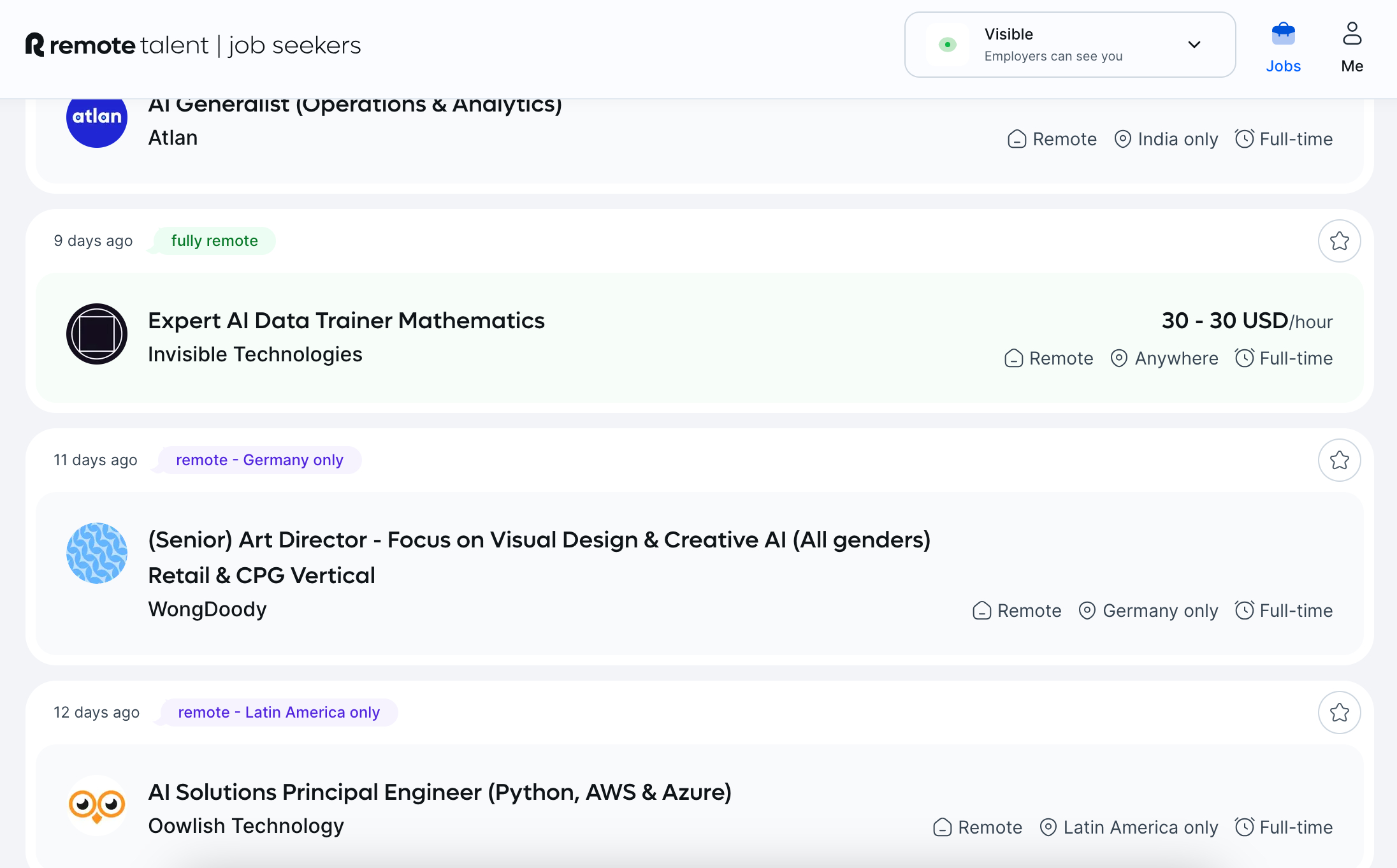Click Full-time clock icon in WongDoody row
Viewport: 1397px width, 868px height.
pos(1245,610)
